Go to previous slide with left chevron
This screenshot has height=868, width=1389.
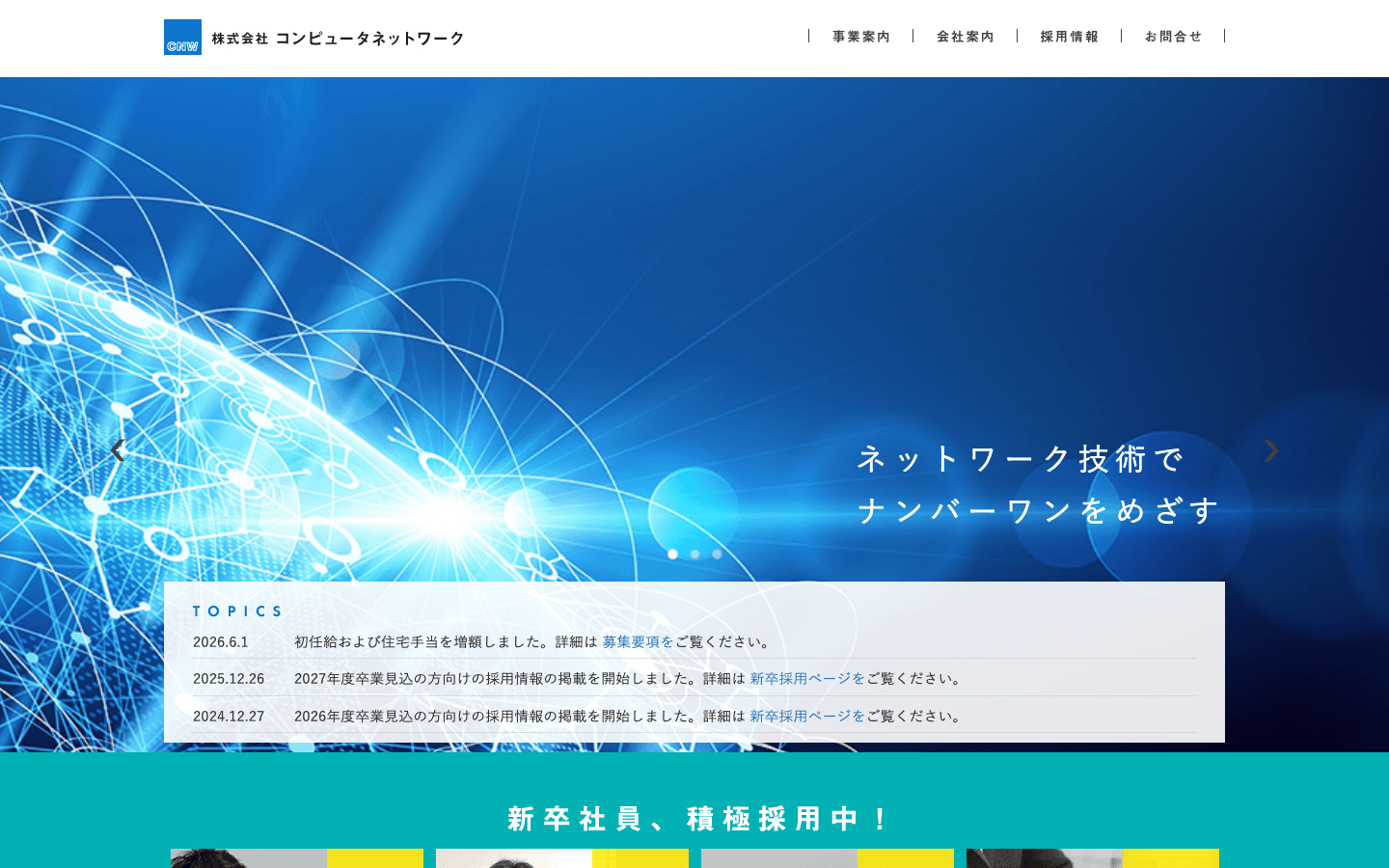coord(117,450)
